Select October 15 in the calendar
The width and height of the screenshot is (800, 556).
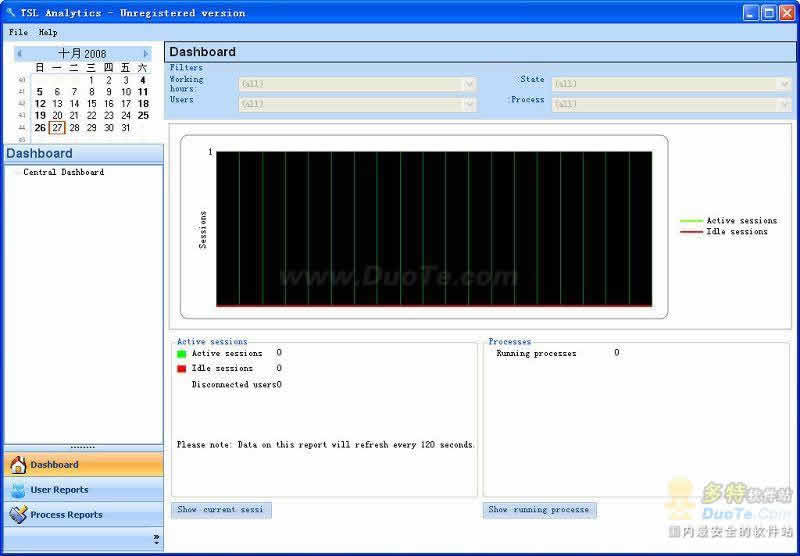pos(91,104)
